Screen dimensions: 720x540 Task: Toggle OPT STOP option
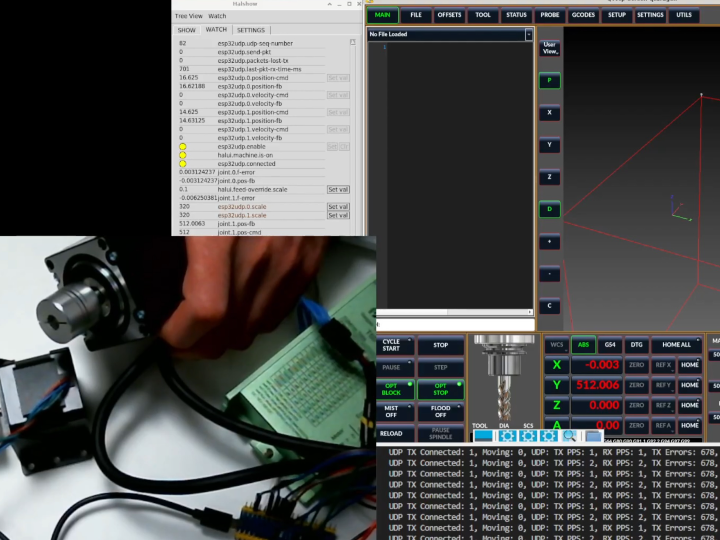coord(440,389)
